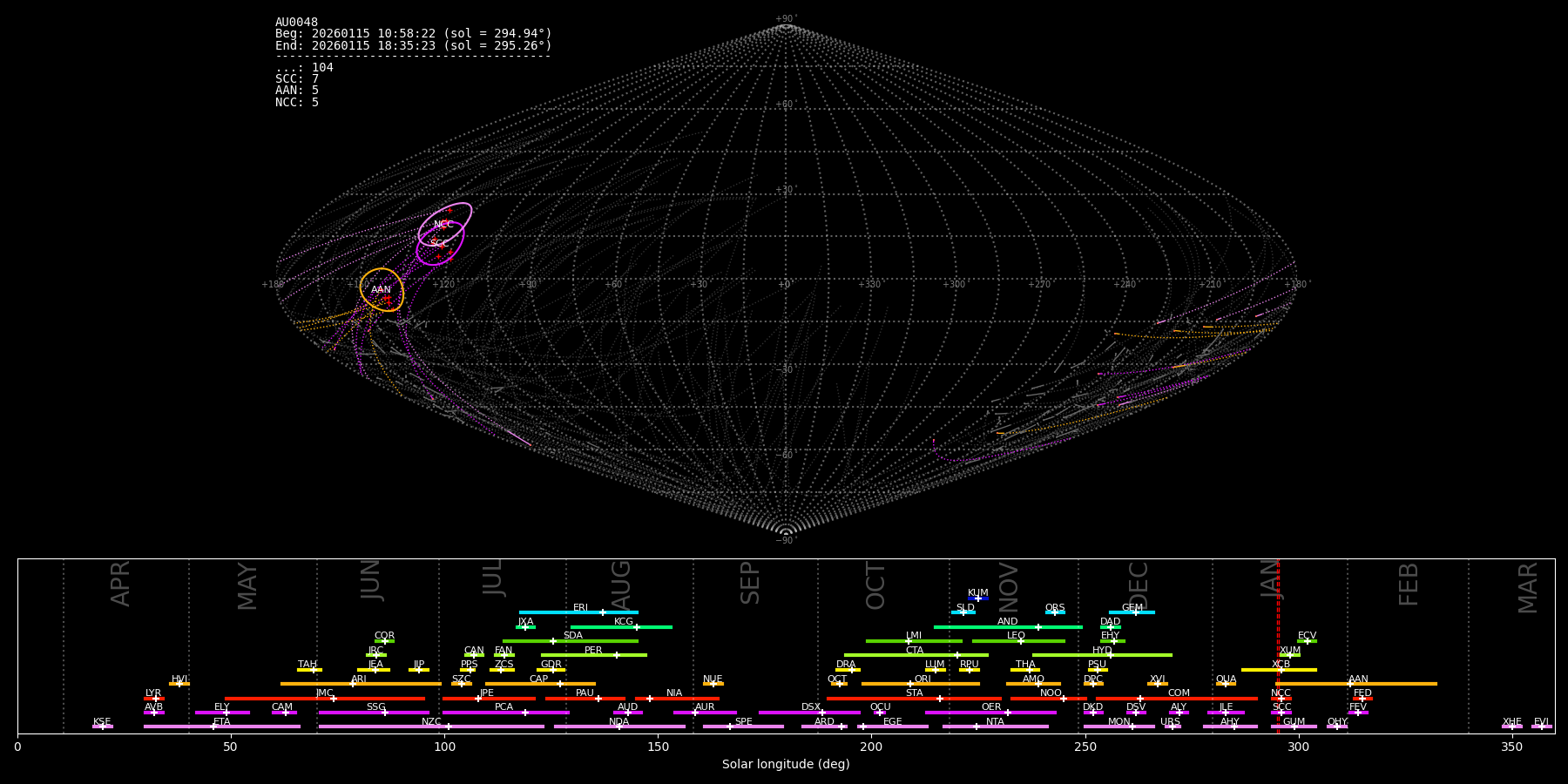Click the GEM shower label

1132,608
